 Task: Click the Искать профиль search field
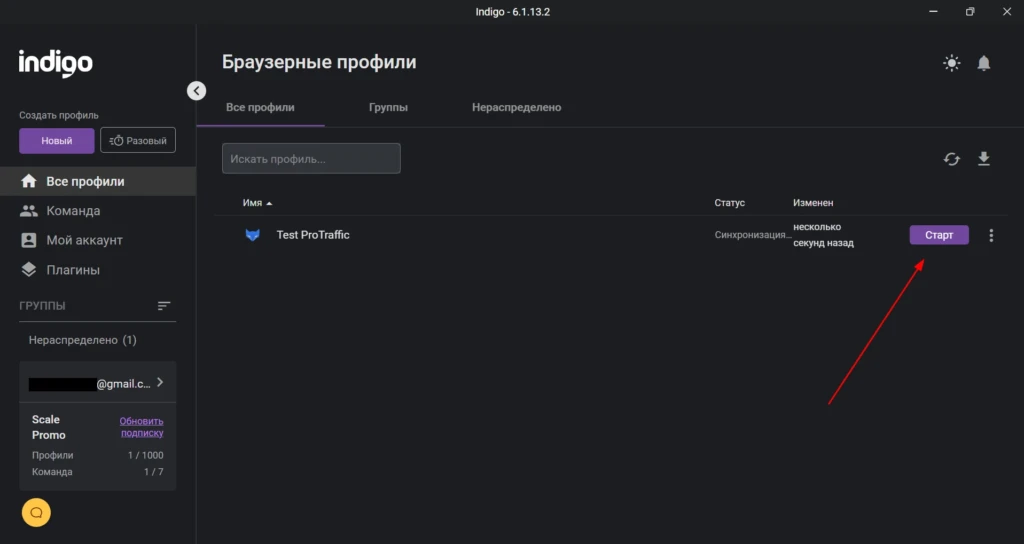point(312,159)
